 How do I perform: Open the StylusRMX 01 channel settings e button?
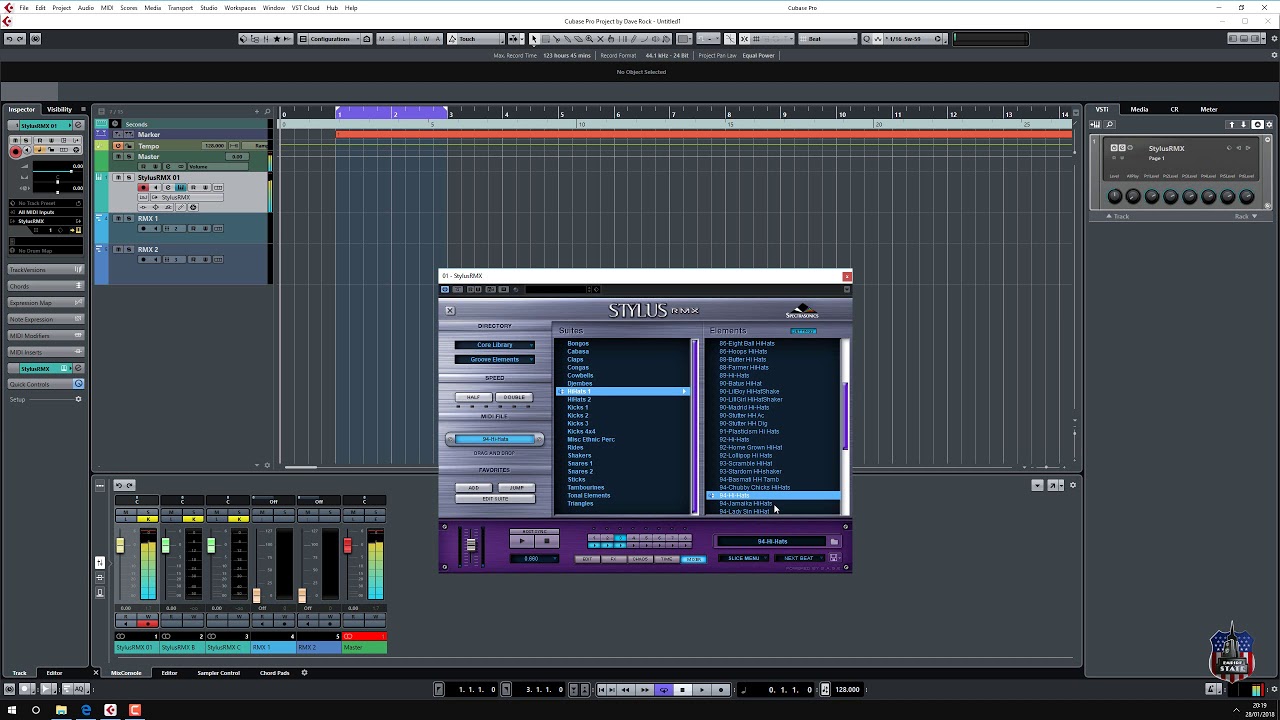(x=168, y=188)
